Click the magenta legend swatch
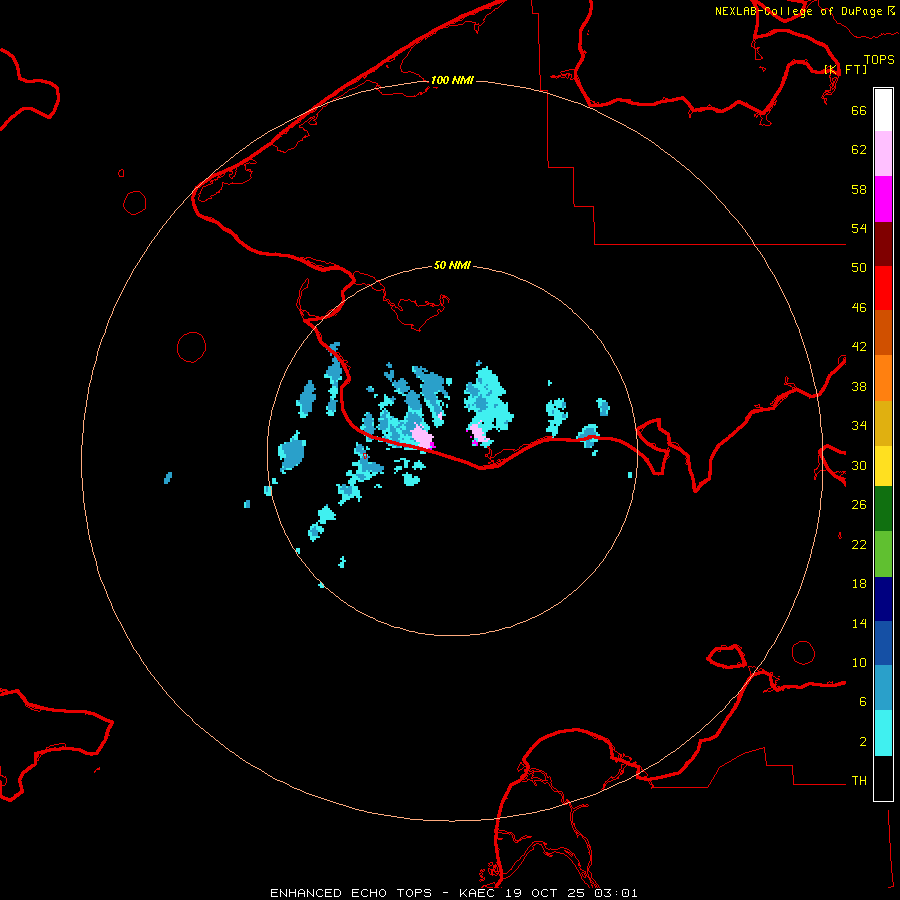The width and height of the screenshot is (900, 900). [883, 199]
